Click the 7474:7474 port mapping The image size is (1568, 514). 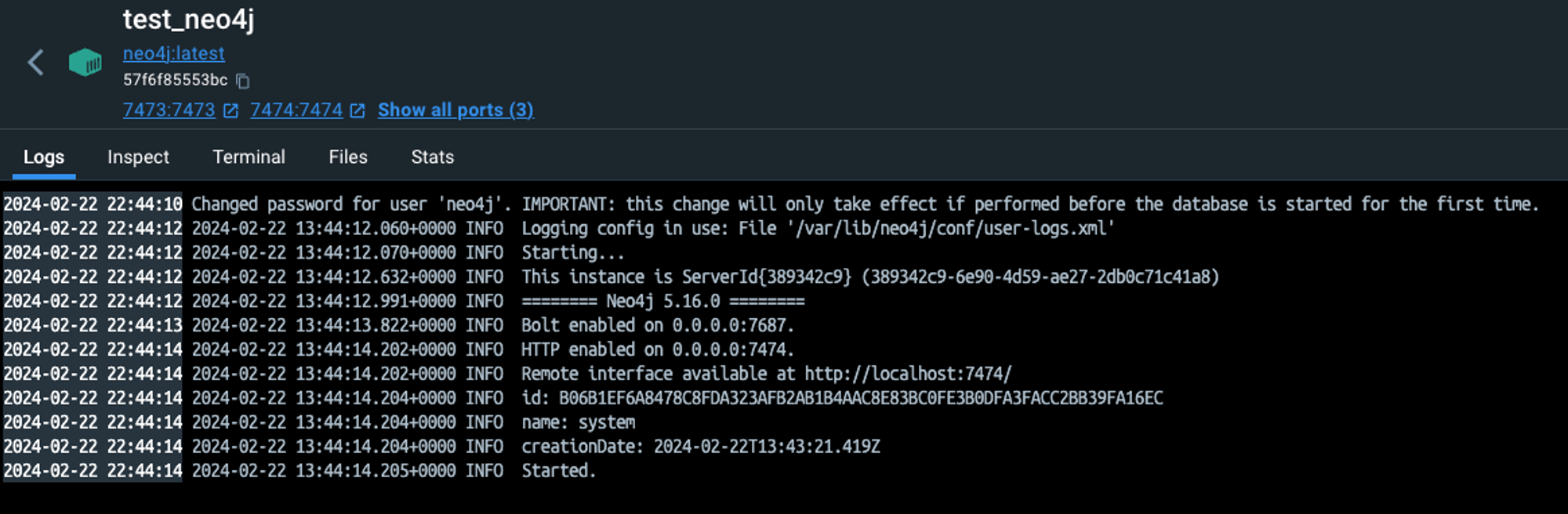(296, 110)
